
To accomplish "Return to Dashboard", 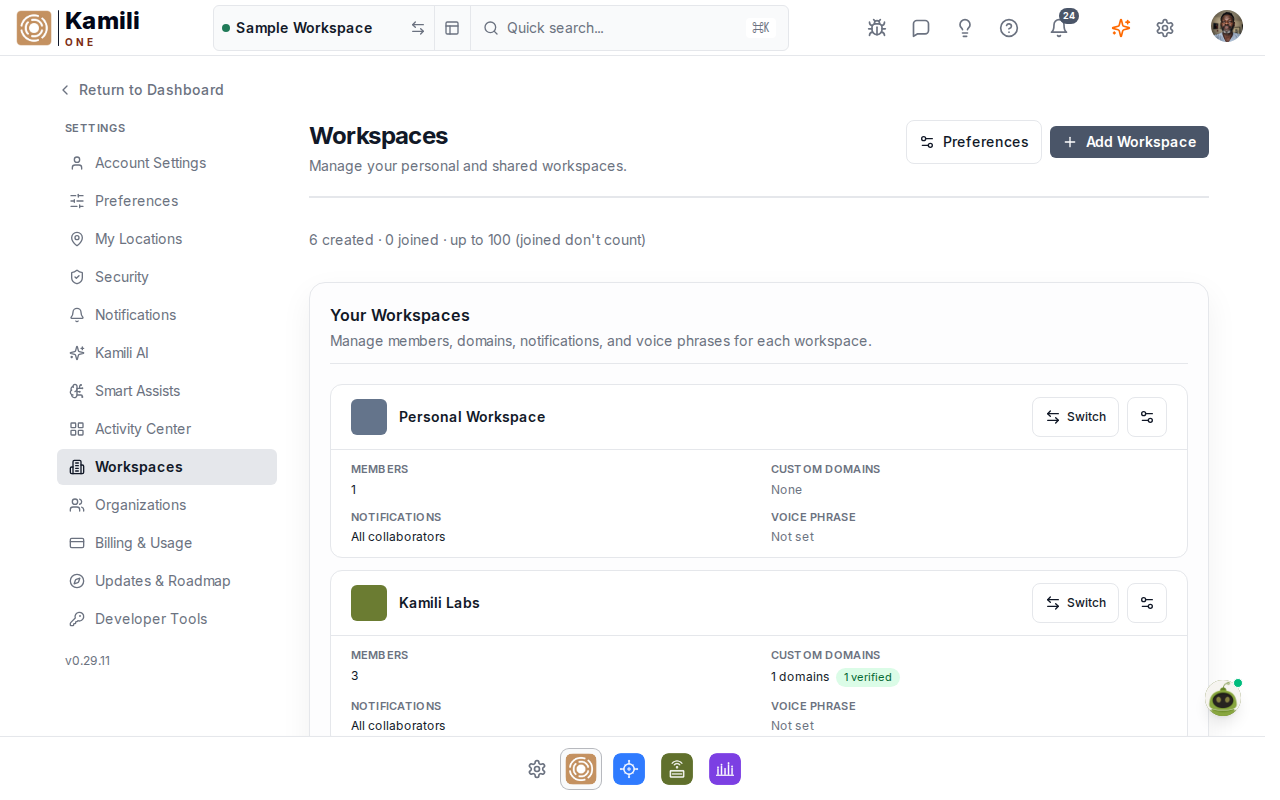I will pyautogui.click(x=141, y=90).
